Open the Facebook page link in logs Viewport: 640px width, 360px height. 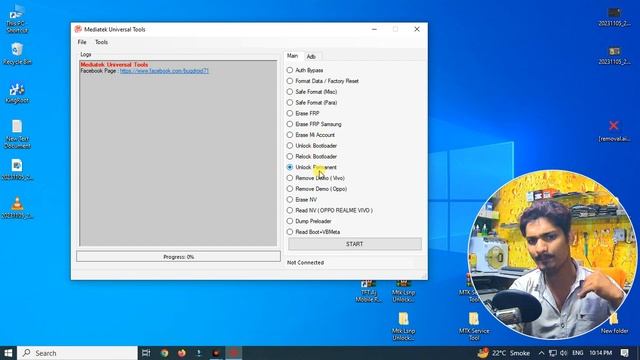point(164,71)
